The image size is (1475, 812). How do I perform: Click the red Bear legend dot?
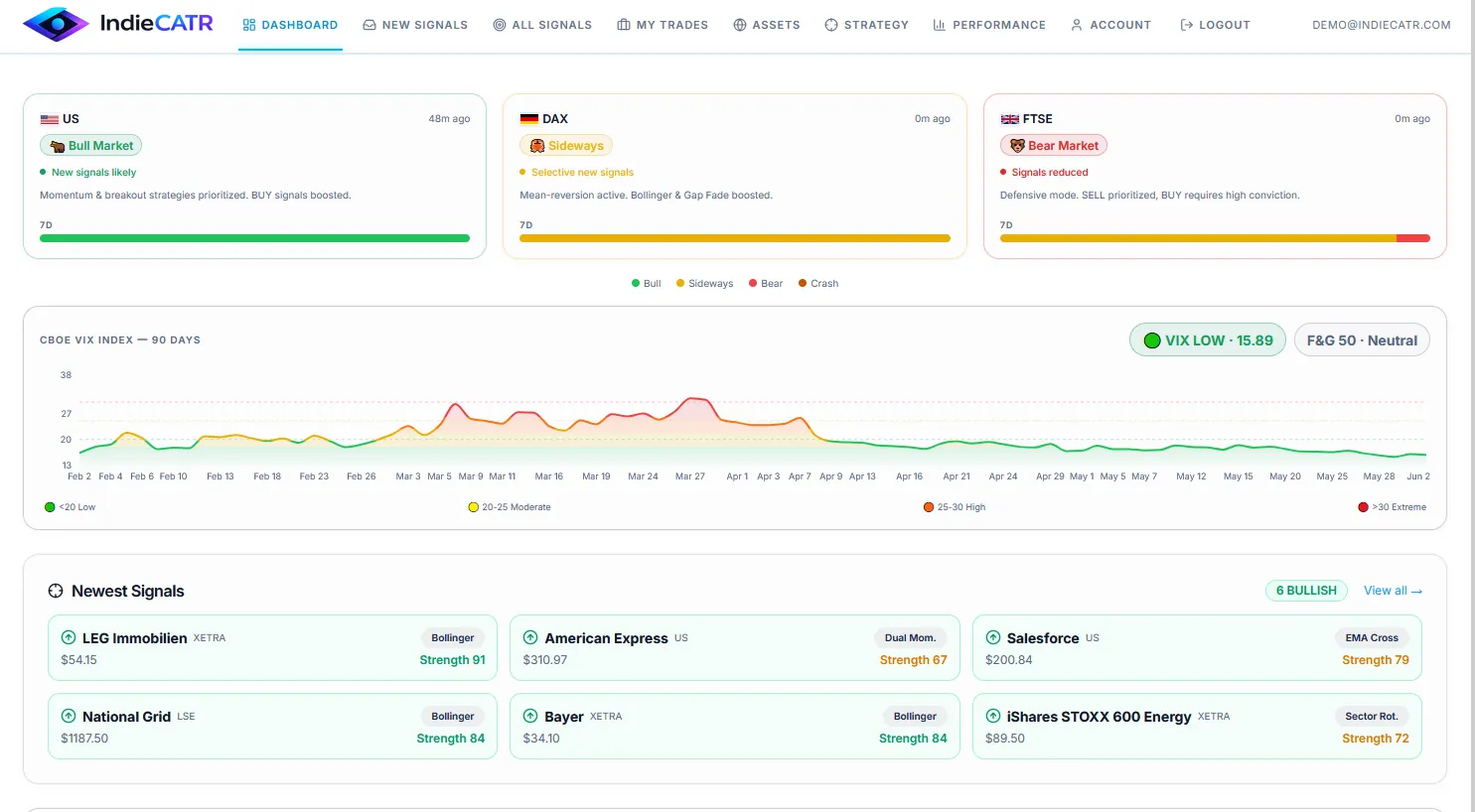click(753, 283)
